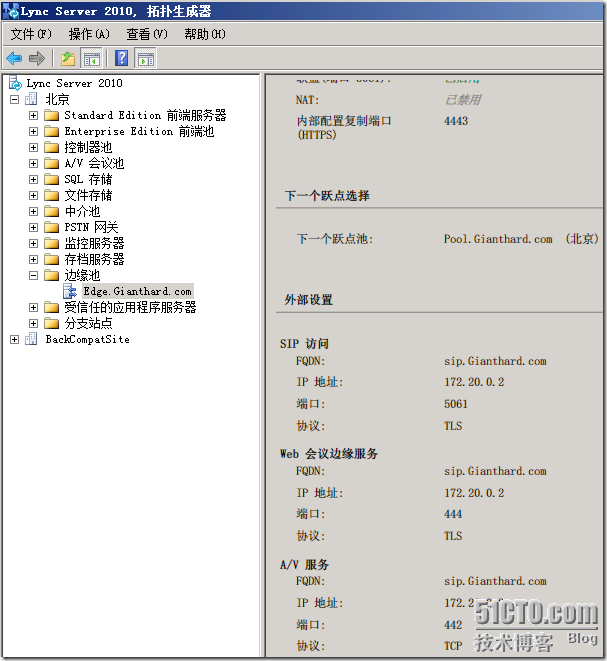This screenshot has width=607, height=661.
Task: Open the 文件(F) menu
Action: pyautogui.click(x=31, y=34)
